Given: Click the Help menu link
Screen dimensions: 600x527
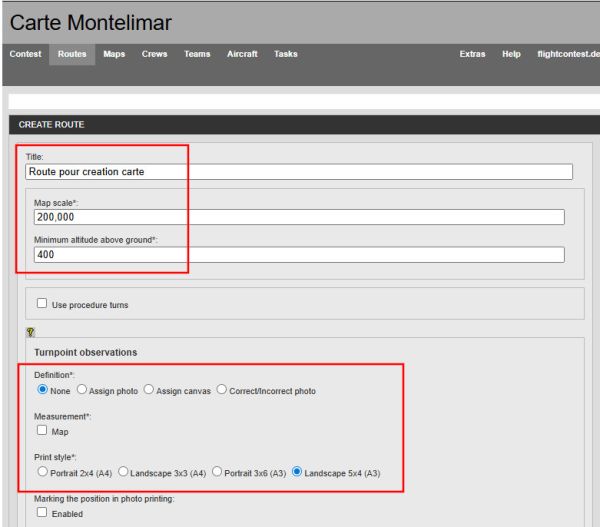Looking at the screenshot, I should pos(511,54).
